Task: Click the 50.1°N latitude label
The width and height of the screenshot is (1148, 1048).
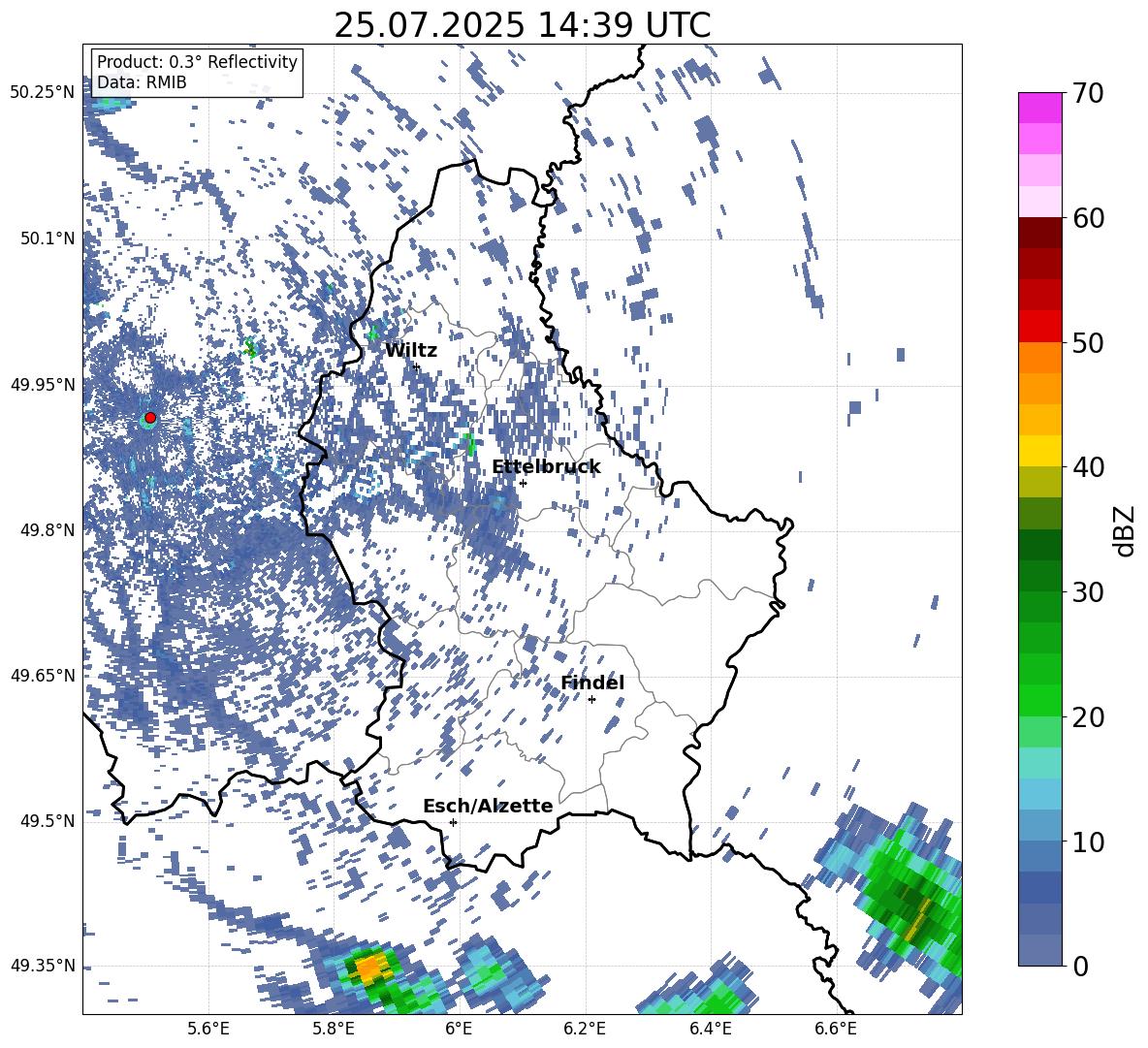Action: click(47, 238)
